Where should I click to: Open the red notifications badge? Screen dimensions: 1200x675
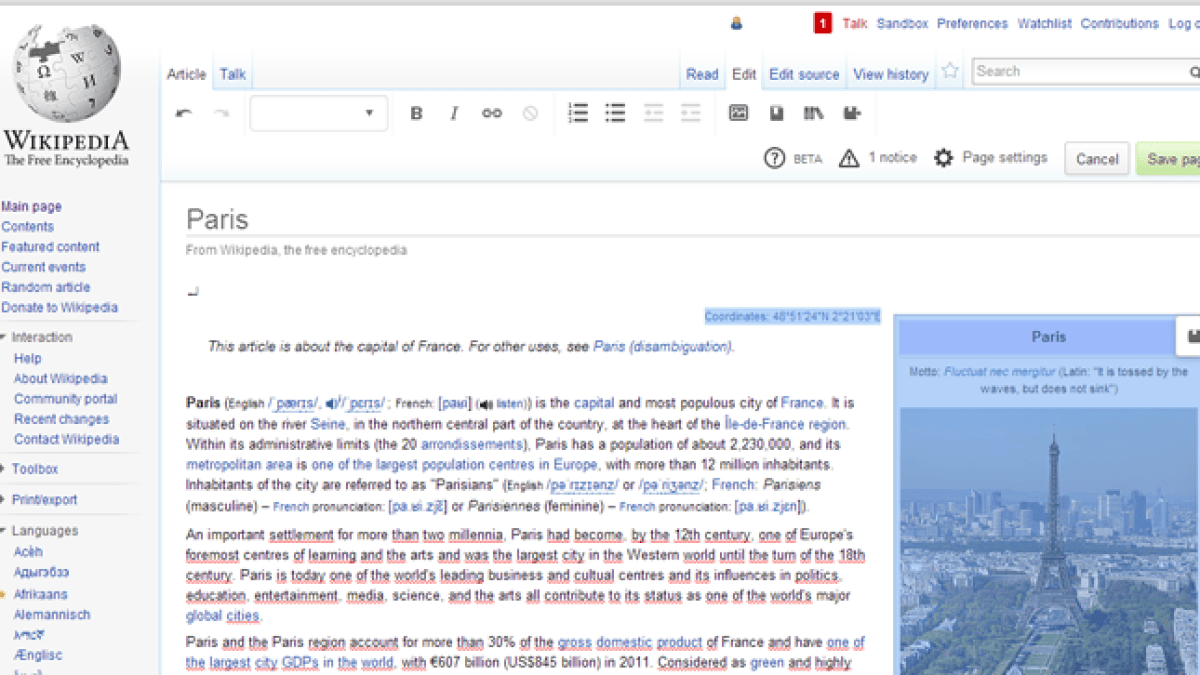click(x=822, y=23)
